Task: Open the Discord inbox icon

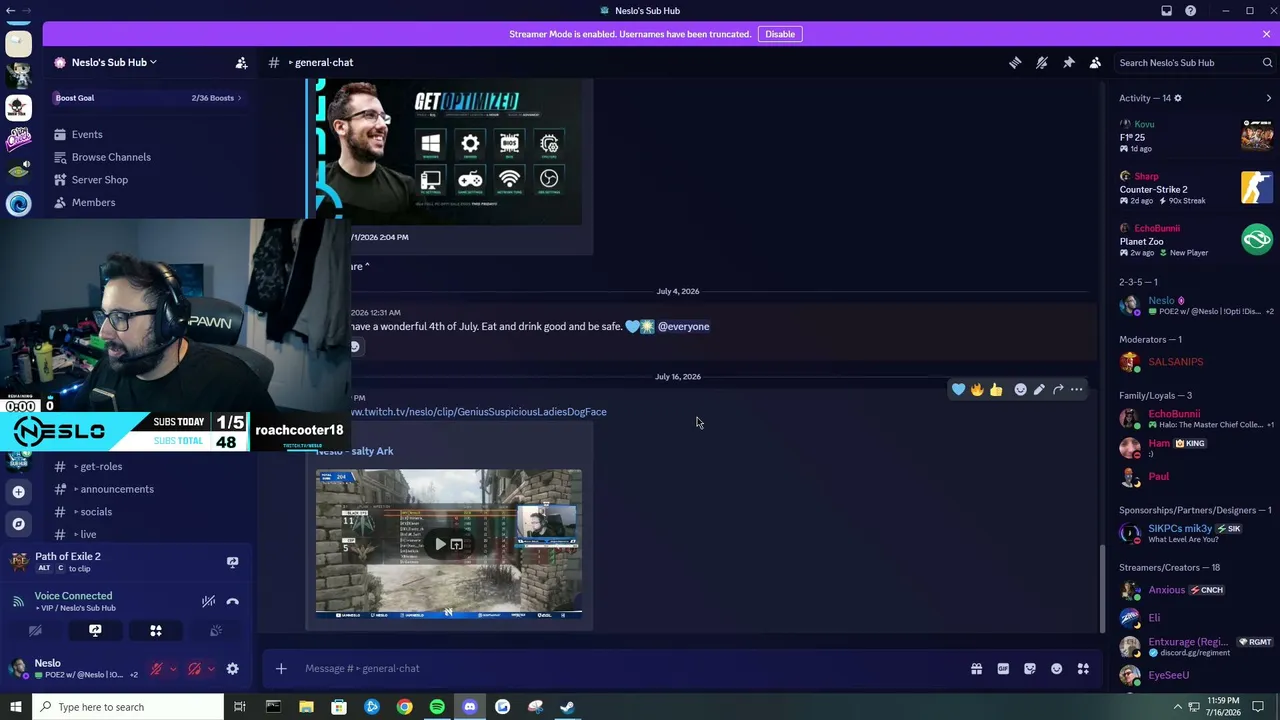Action: coord(1166,10)
